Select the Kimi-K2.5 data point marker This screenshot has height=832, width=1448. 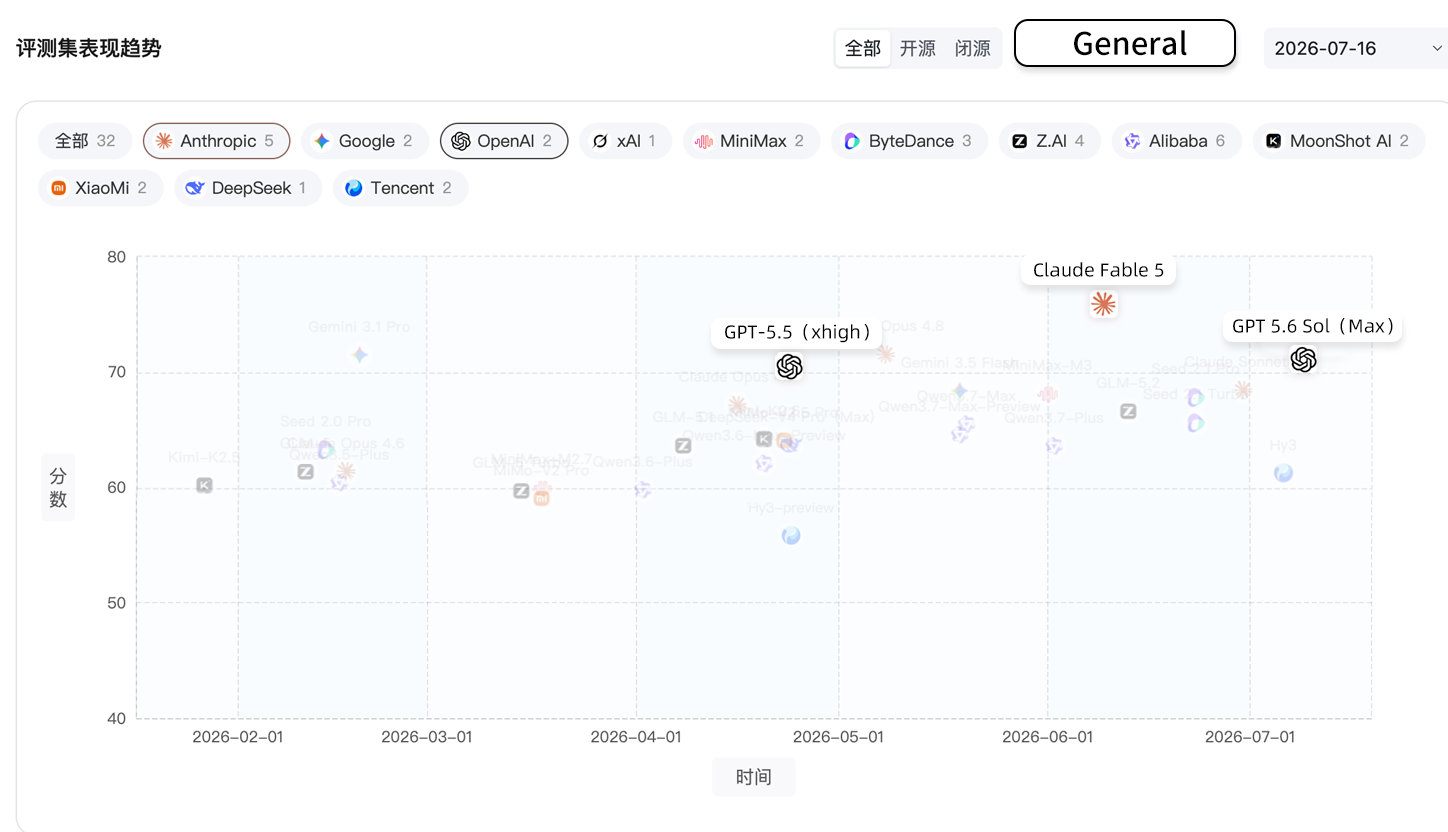coord(204,485)
